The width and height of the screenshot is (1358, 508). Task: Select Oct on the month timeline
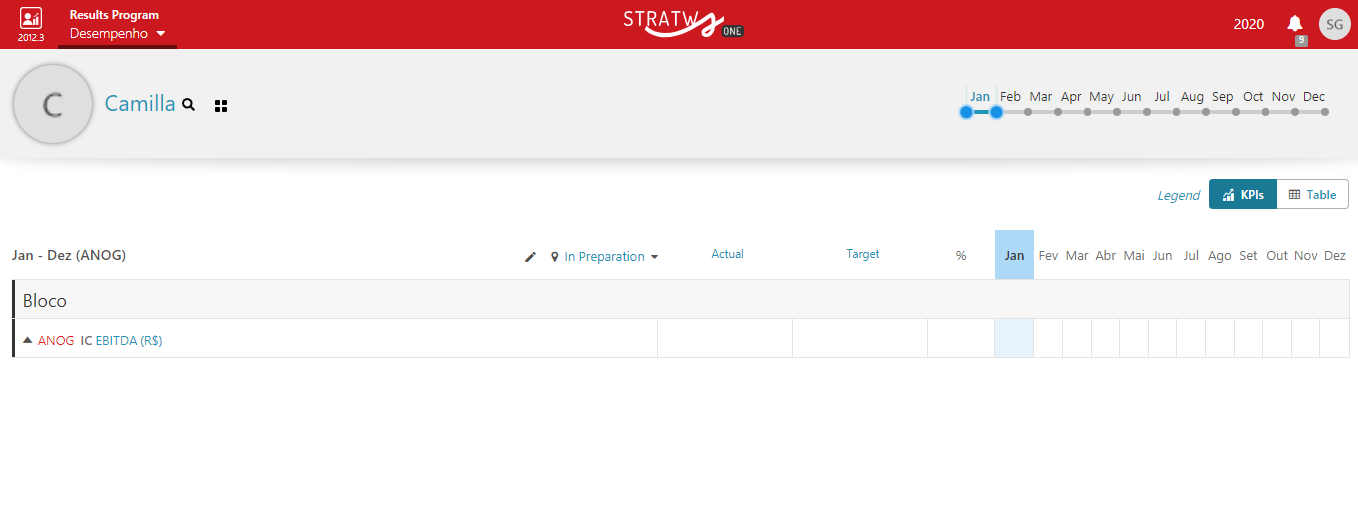point(1253,97)
